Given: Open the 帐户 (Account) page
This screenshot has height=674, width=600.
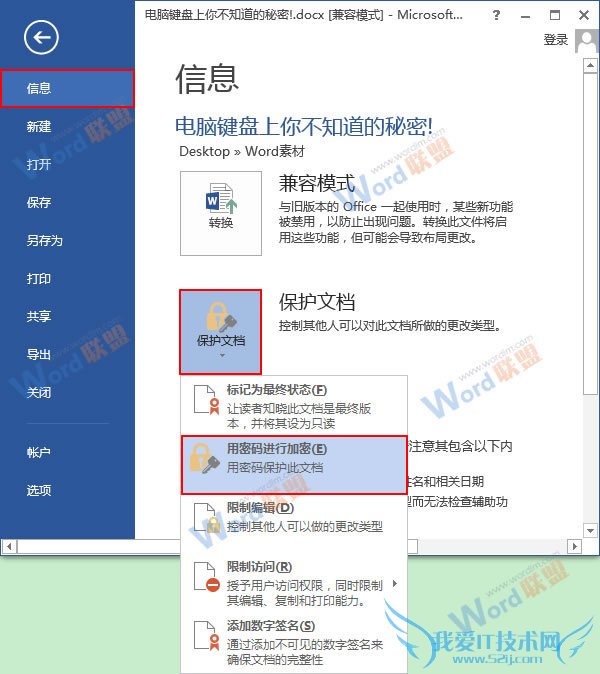Looking at the screenshot, I should click(x=67, y=452).
